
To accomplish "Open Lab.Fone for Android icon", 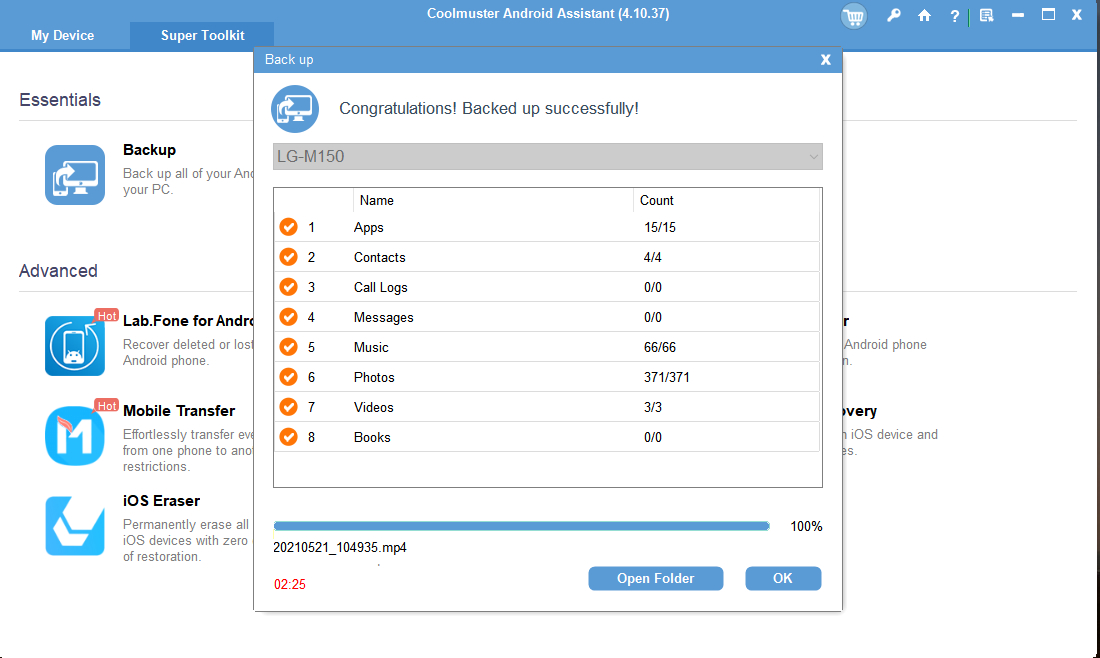I will 75,345.
